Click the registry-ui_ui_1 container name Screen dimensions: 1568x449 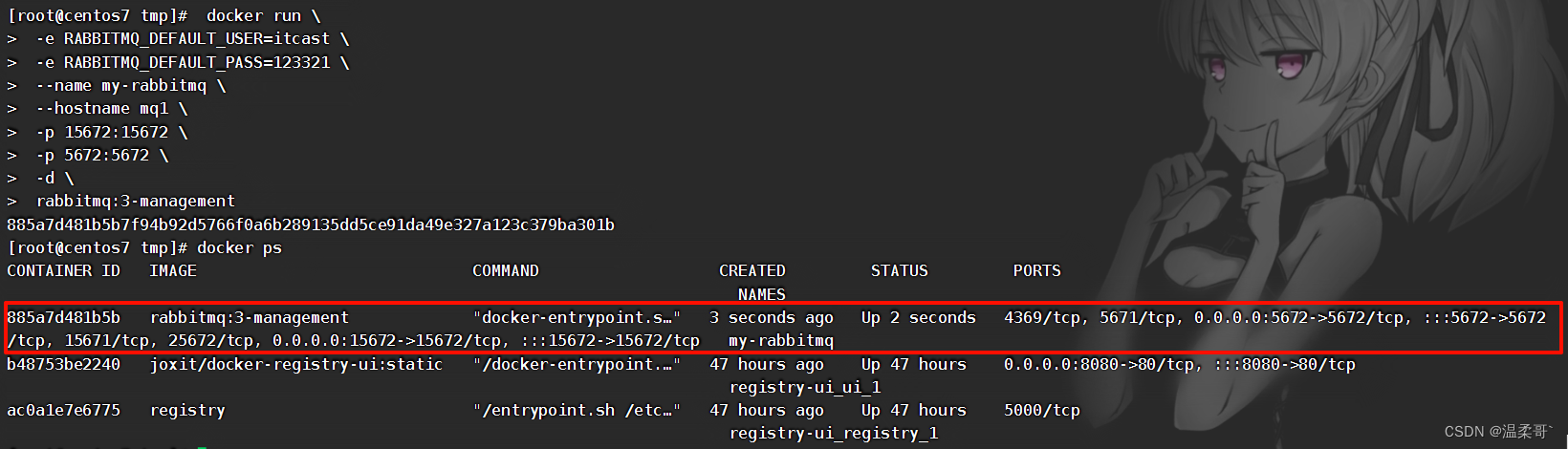tap(805, 387)
